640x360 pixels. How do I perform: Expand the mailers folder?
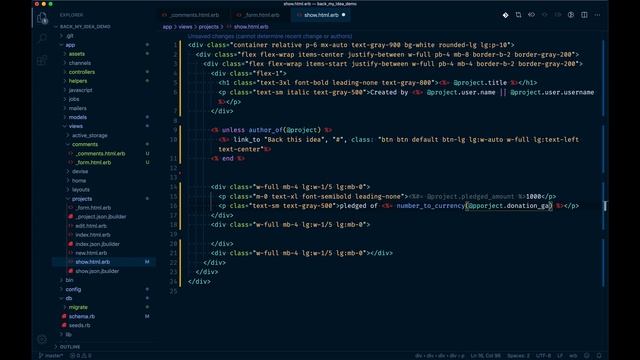pyautogui.click(x=78, y=108)
